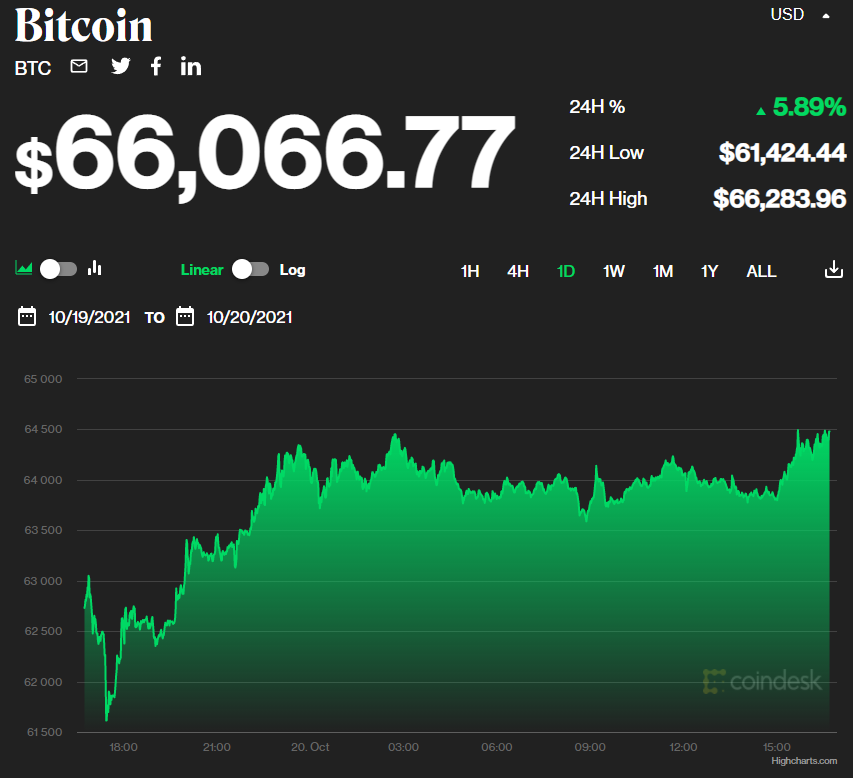This screenshot has width=853, height=778.
Task: Click the area chart icon
Action: pyautogui.click(x=24, y=269)
